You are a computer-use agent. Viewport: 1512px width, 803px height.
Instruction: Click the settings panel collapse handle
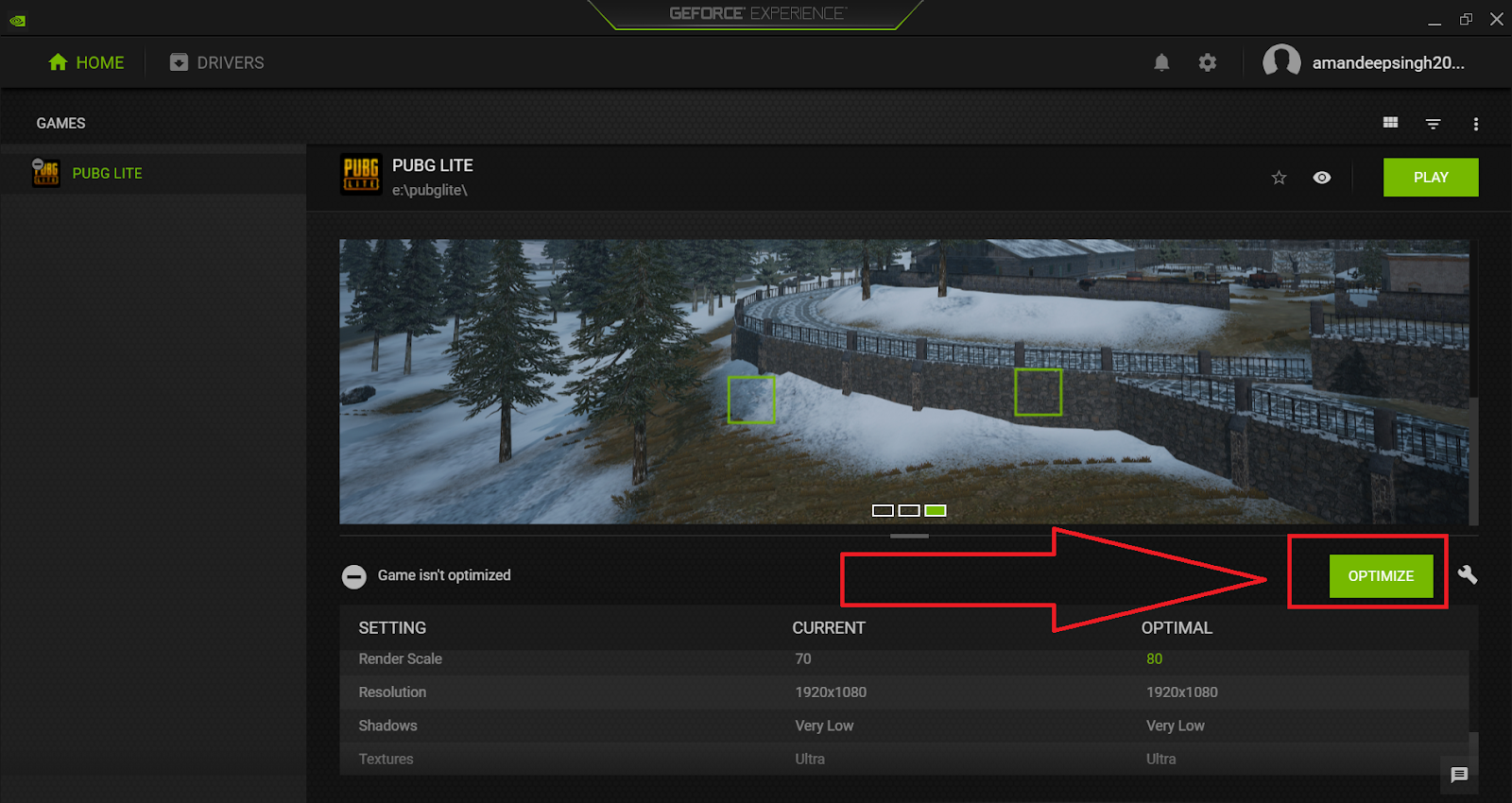click(x=909, y=536)
